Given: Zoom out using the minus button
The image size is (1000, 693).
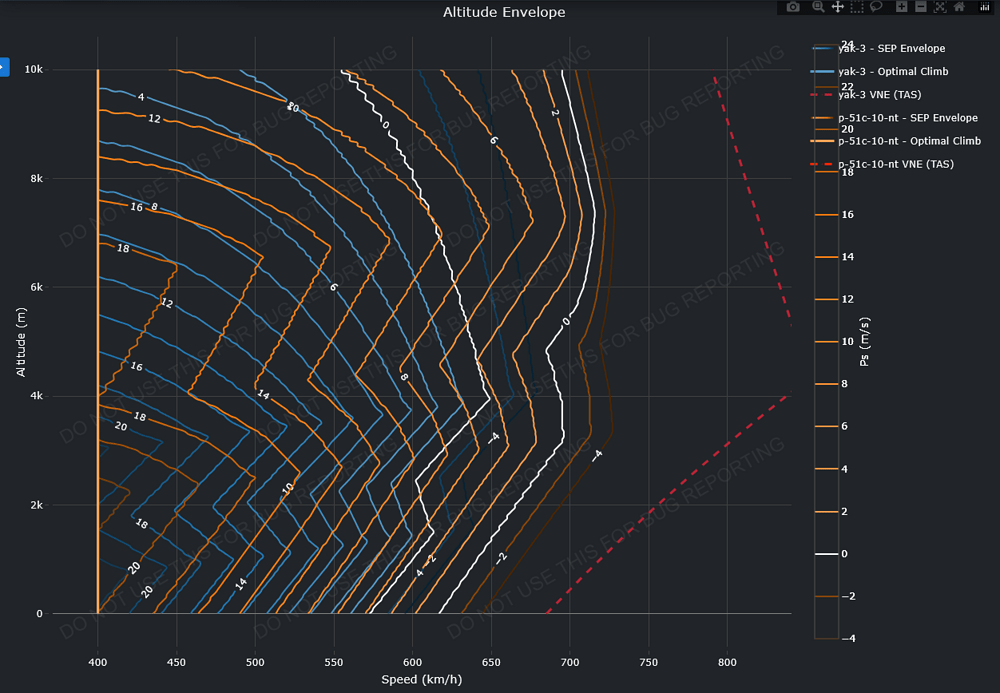Looking at the screenshot, I should click(921, 7).
